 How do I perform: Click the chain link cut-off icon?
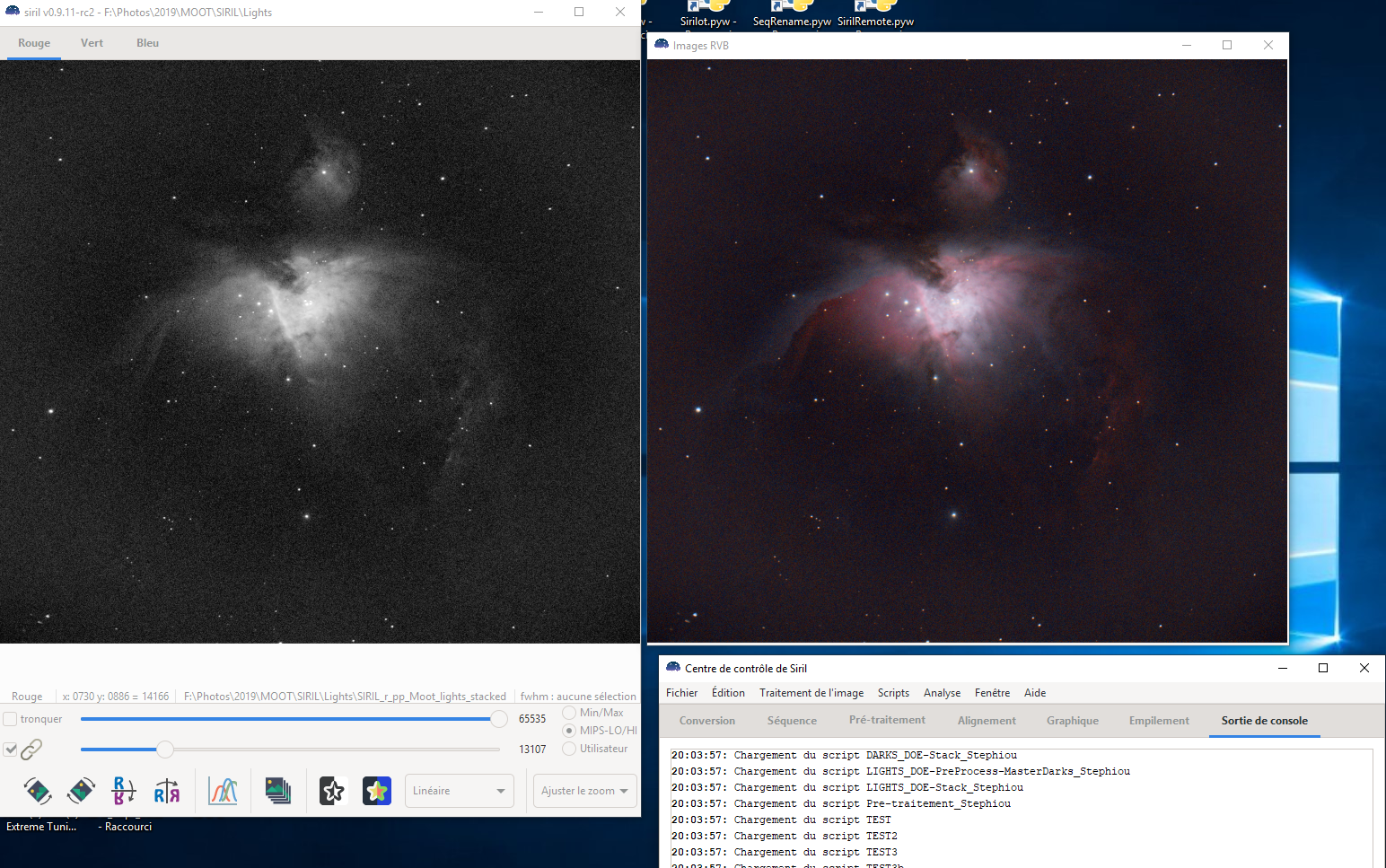pyautogui.click(x=31, y=749)
